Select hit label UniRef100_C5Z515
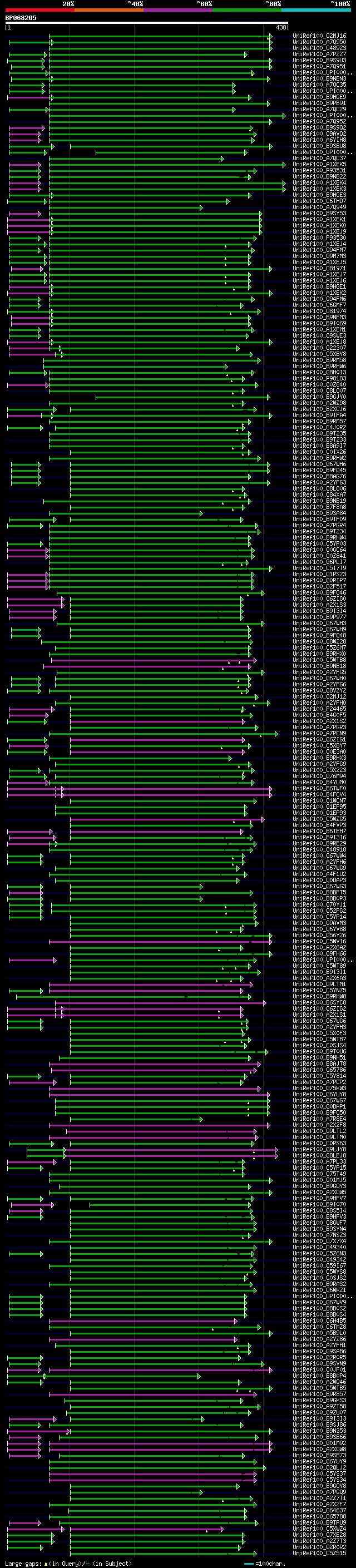Screen dimensions: 356x1568 [x=319, y=1554]
